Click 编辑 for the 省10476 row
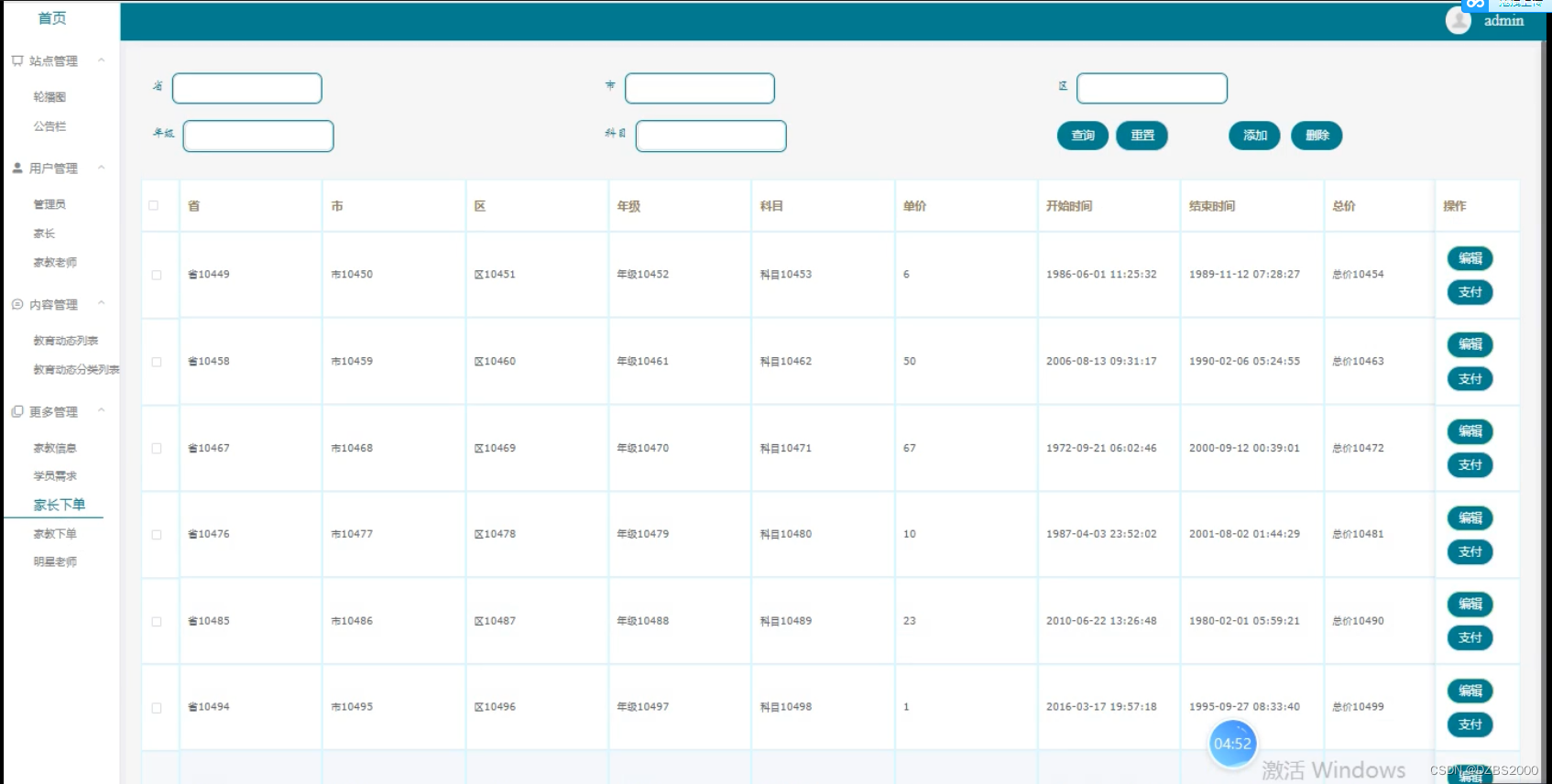The width and height of the screenshot is (1552, 784). coord(1470,518)
